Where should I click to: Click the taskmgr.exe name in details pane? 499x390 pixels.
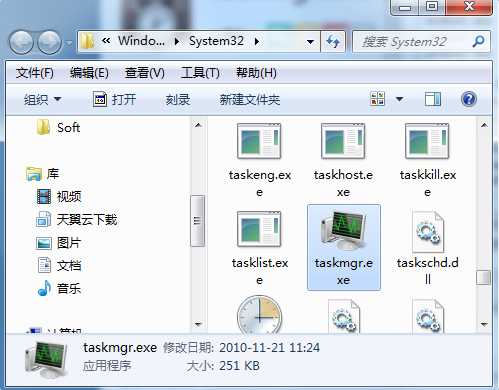point(120,348)
